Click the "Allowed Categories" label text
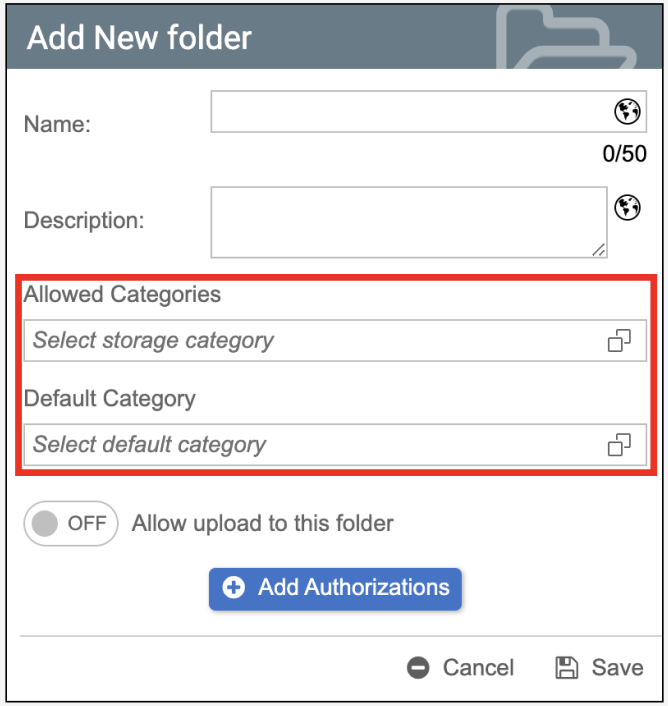The height and width of the screenshot is (706, 668). click(122, 295)
